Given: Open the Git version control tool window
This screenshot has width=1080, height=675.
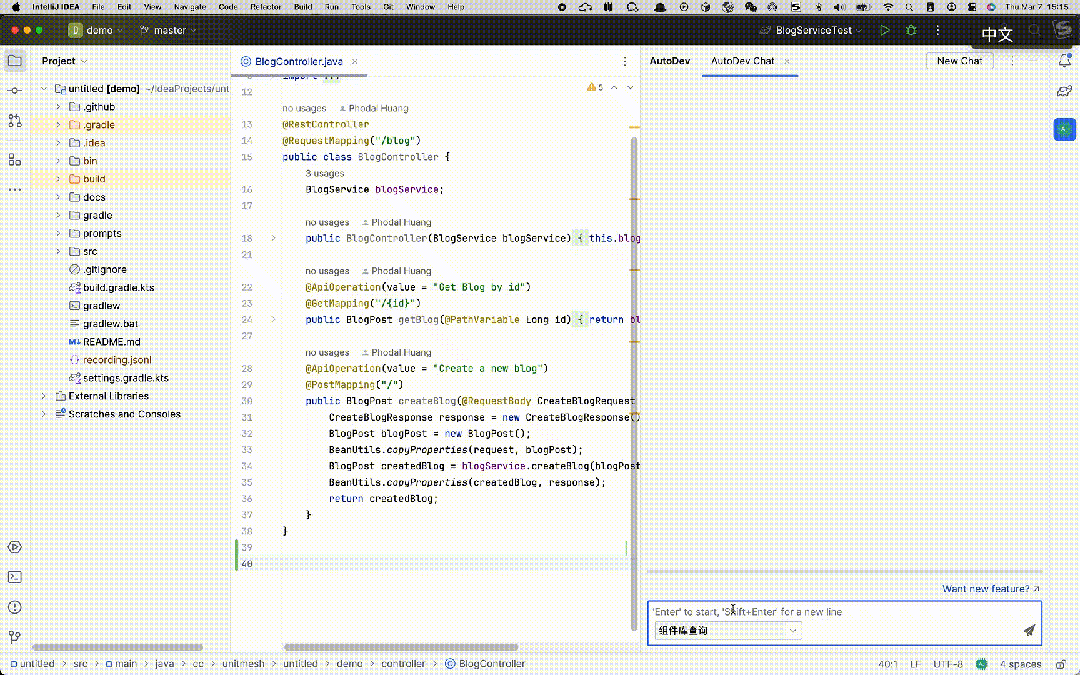Looking at the screenshot, I should (15, 637).
